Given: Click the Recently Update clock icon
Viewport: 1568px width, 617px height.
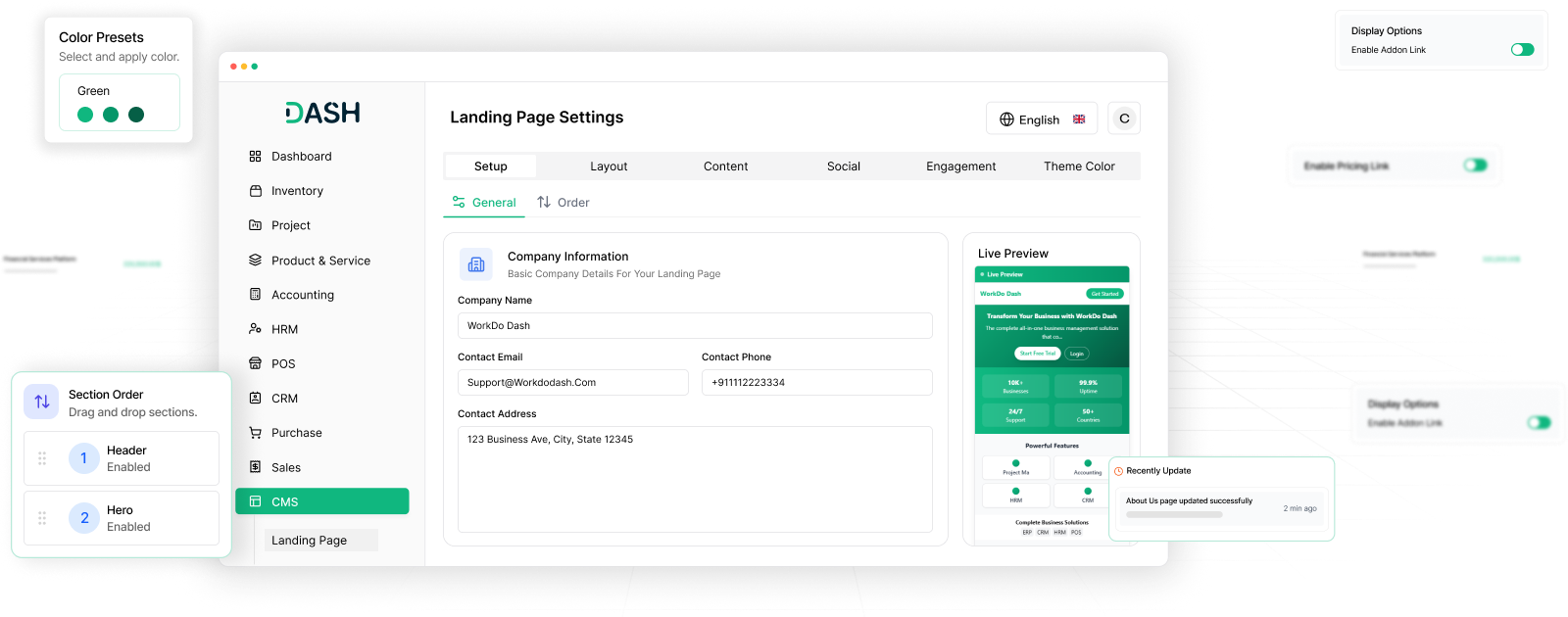Looking at the screenshot, I should (x=1119, y=471).
